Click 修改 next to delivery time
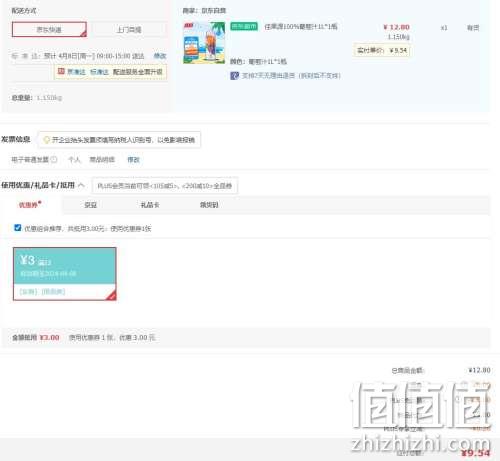This screenshot has height=461, width=500. (x=160, y=56)
